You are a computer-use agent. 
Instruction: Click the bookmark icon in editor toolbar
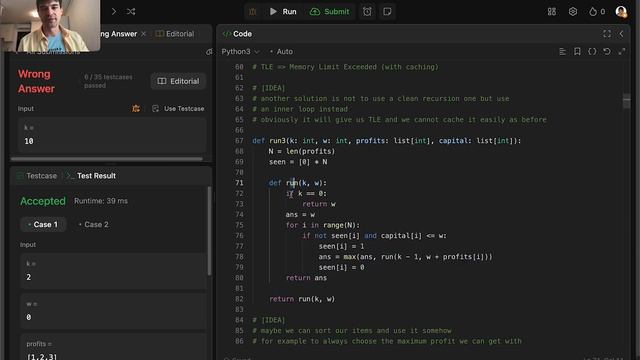[577, 51]
